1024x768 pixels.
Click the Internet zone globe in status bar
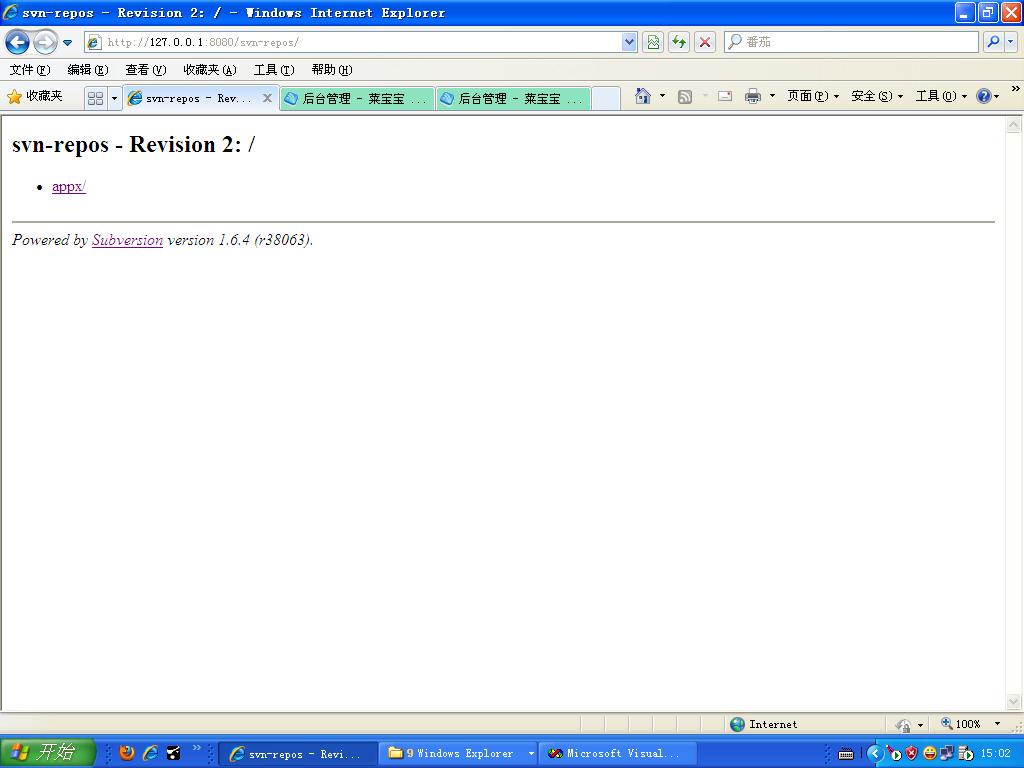pyautogui.click(x=737, y=724)
